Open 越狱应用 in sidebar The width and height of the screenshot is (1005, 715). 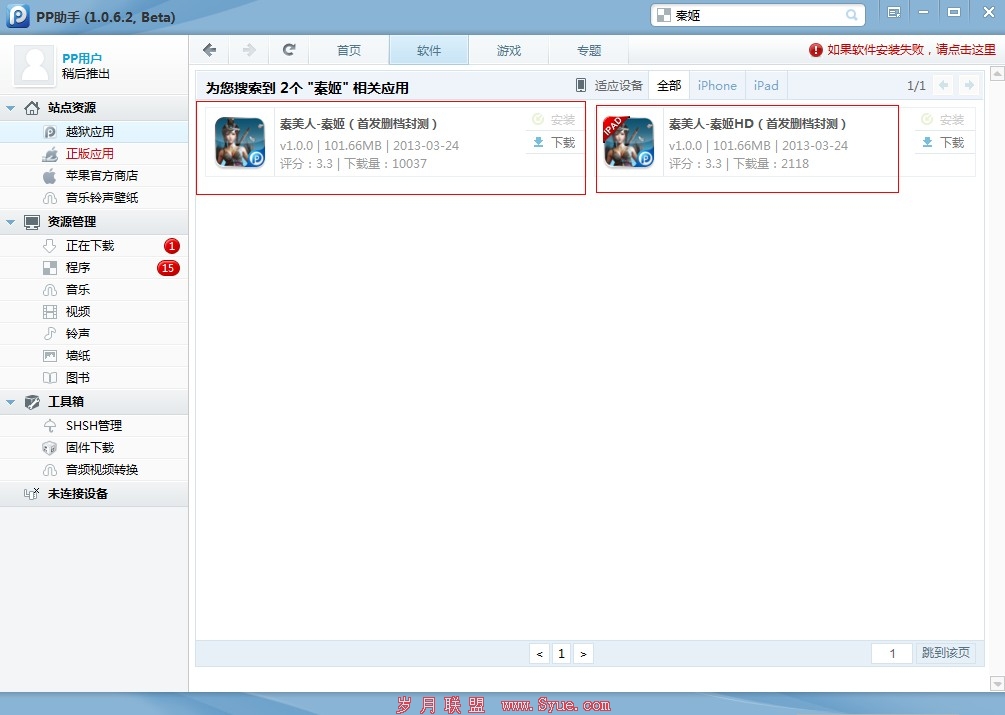click(x=94, y=131)
